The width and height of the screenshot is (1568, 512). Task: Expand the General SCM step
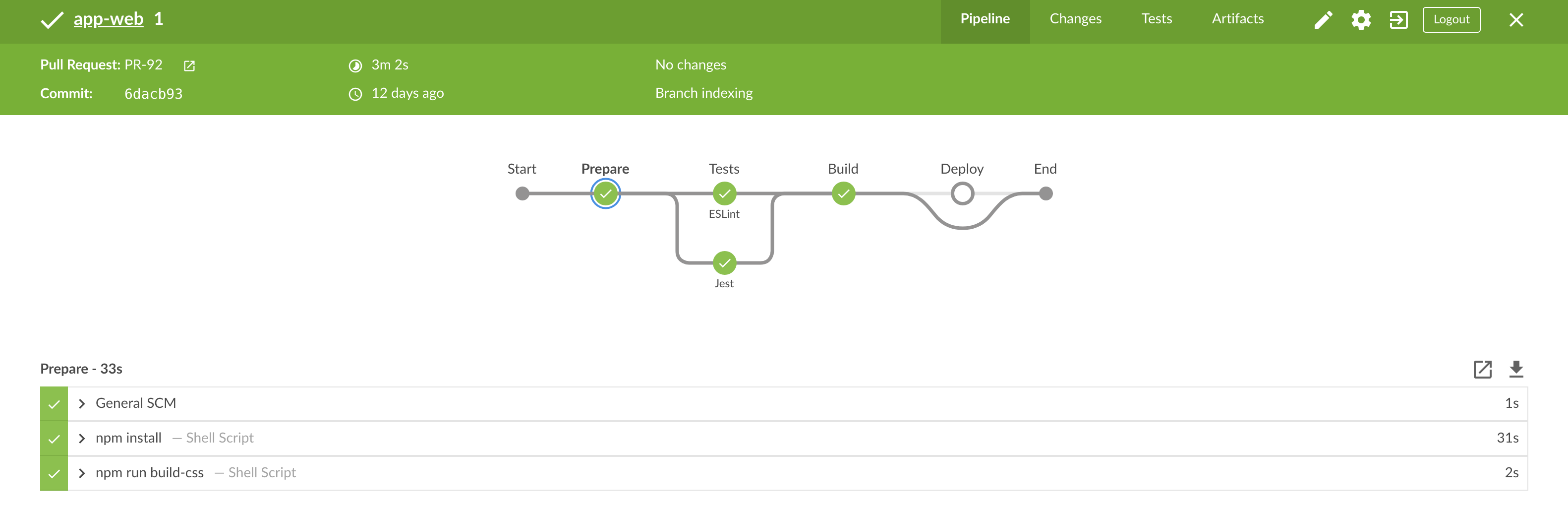pos(82,403)
